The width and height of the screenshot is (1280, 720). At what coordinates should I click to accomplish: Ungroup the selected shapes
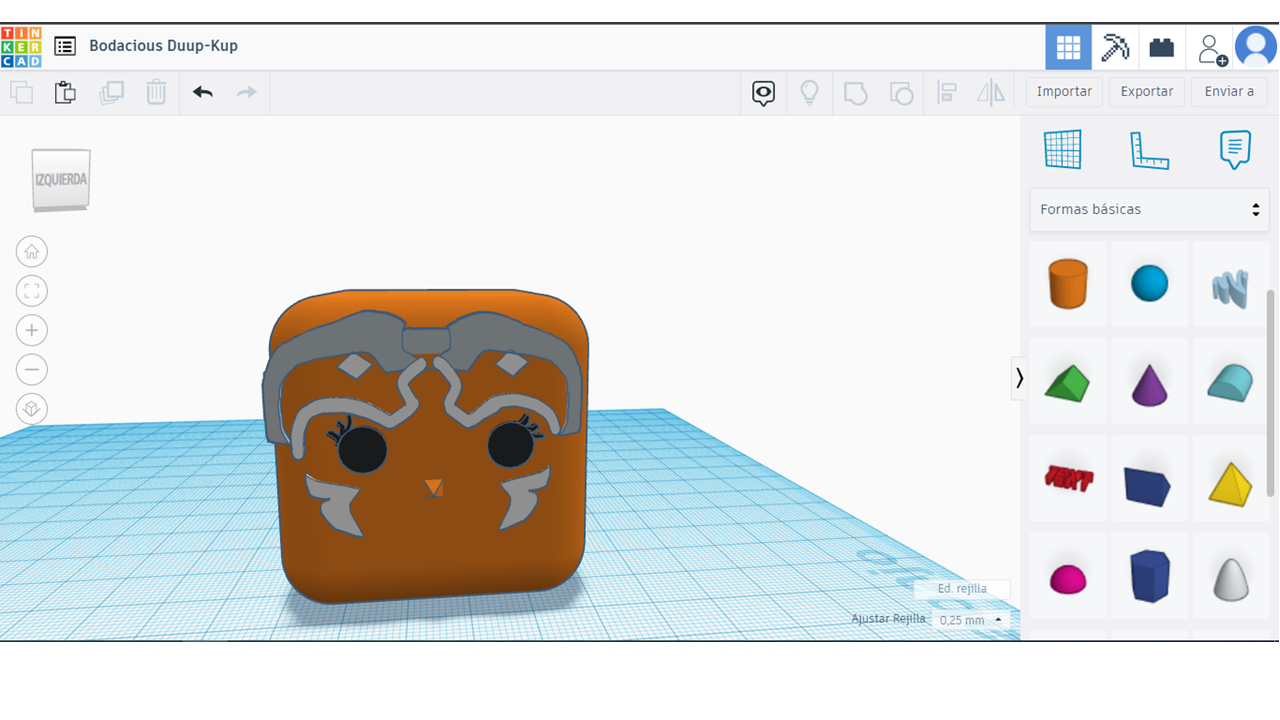click(x=901, y=93)
